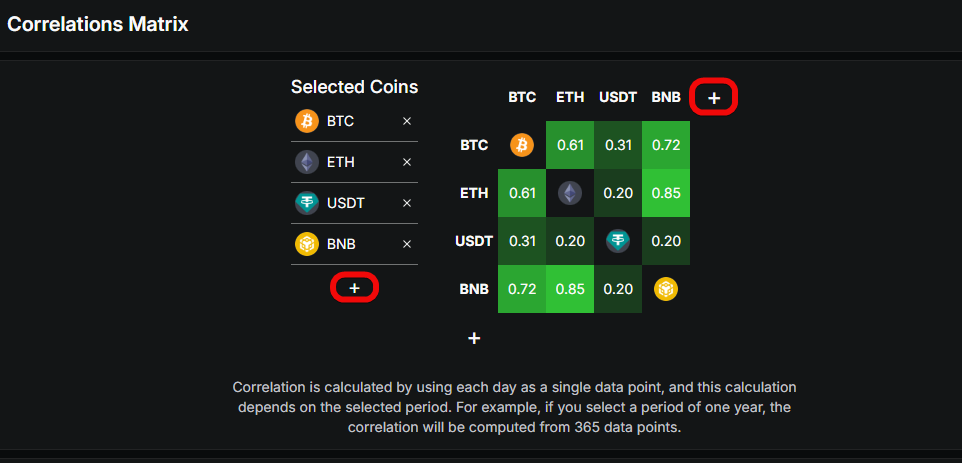This screenshot has width=962, height=463.
Task: Click the USDT column header
Action: click(618, 97)
